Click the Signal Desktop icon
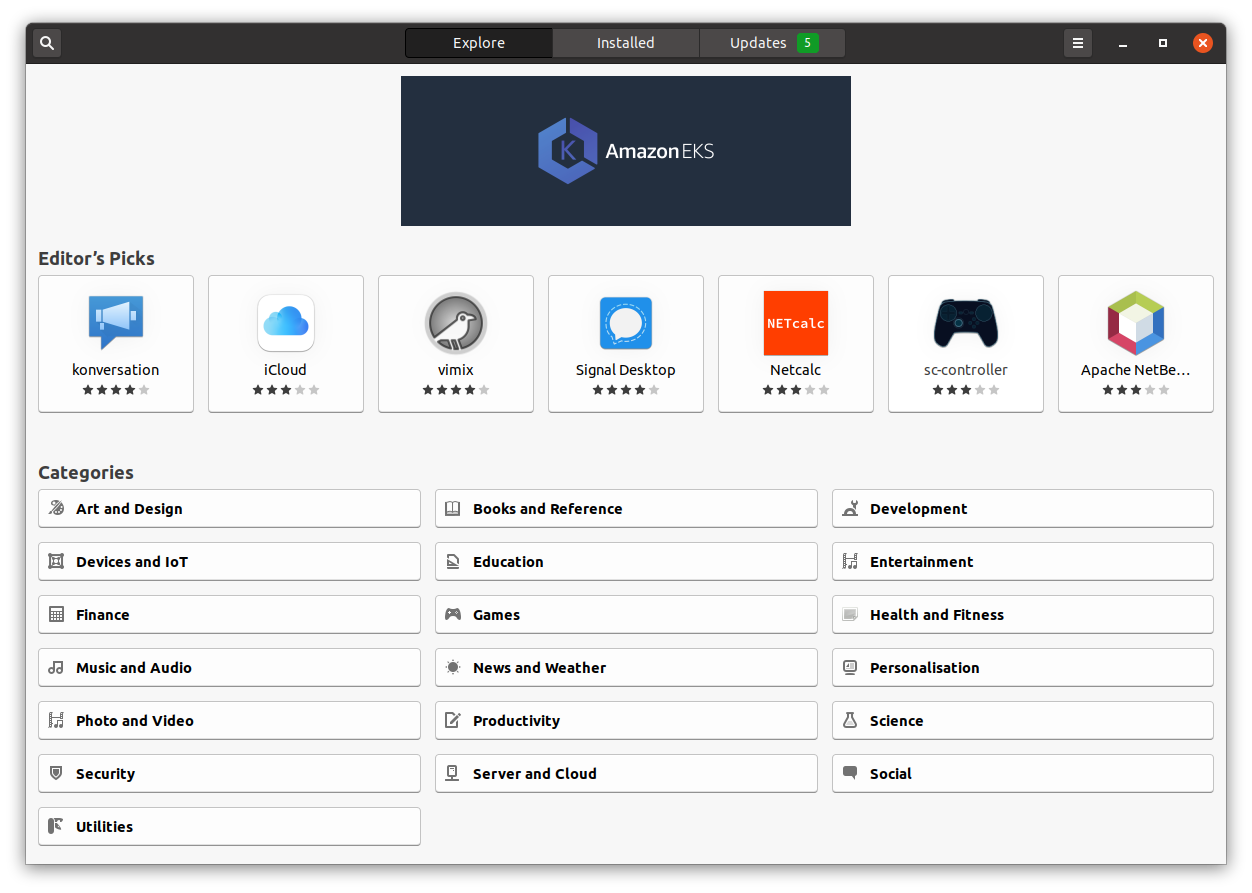 (626, 322)
